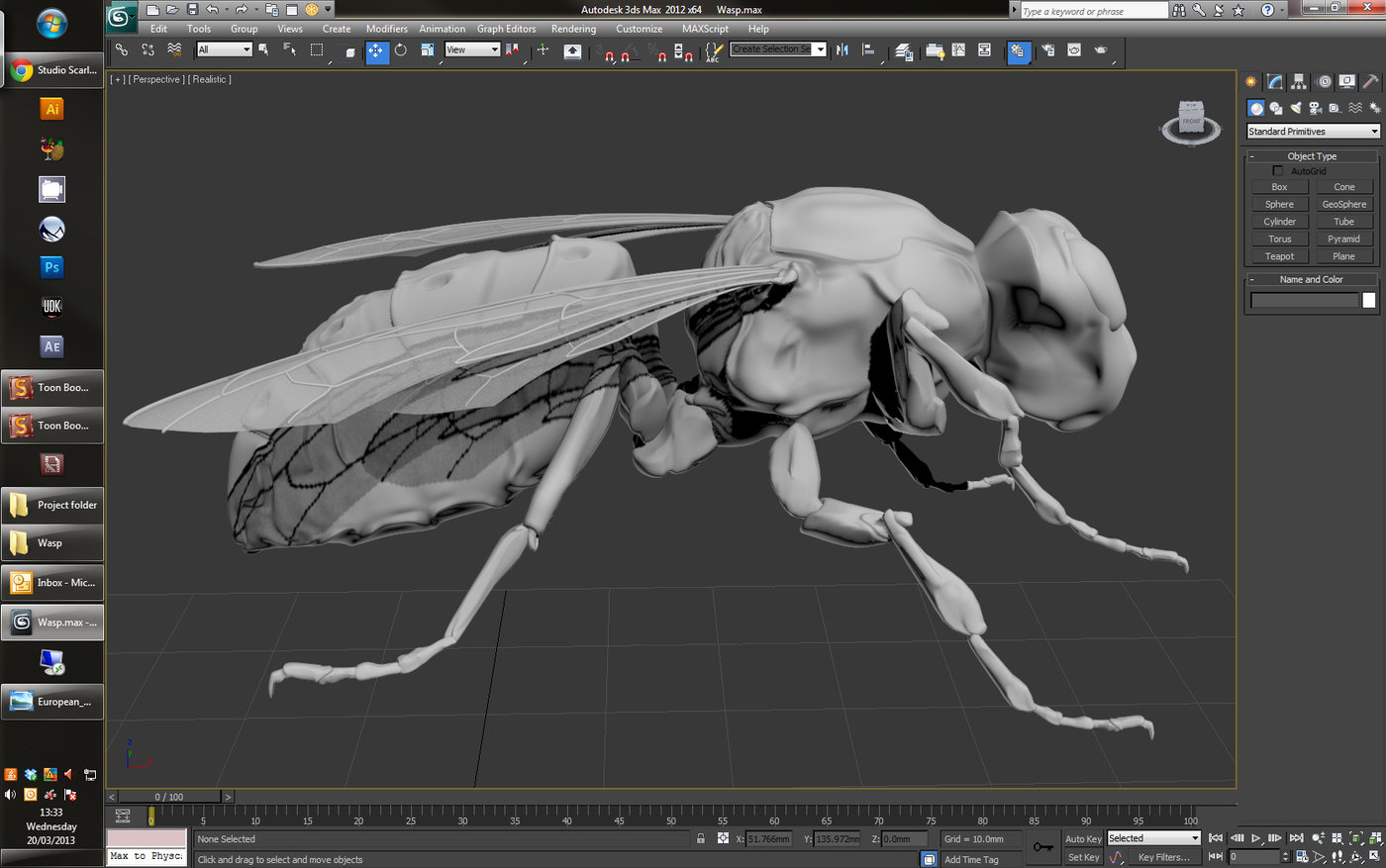Click the object color swatch

click(1369, 300)
